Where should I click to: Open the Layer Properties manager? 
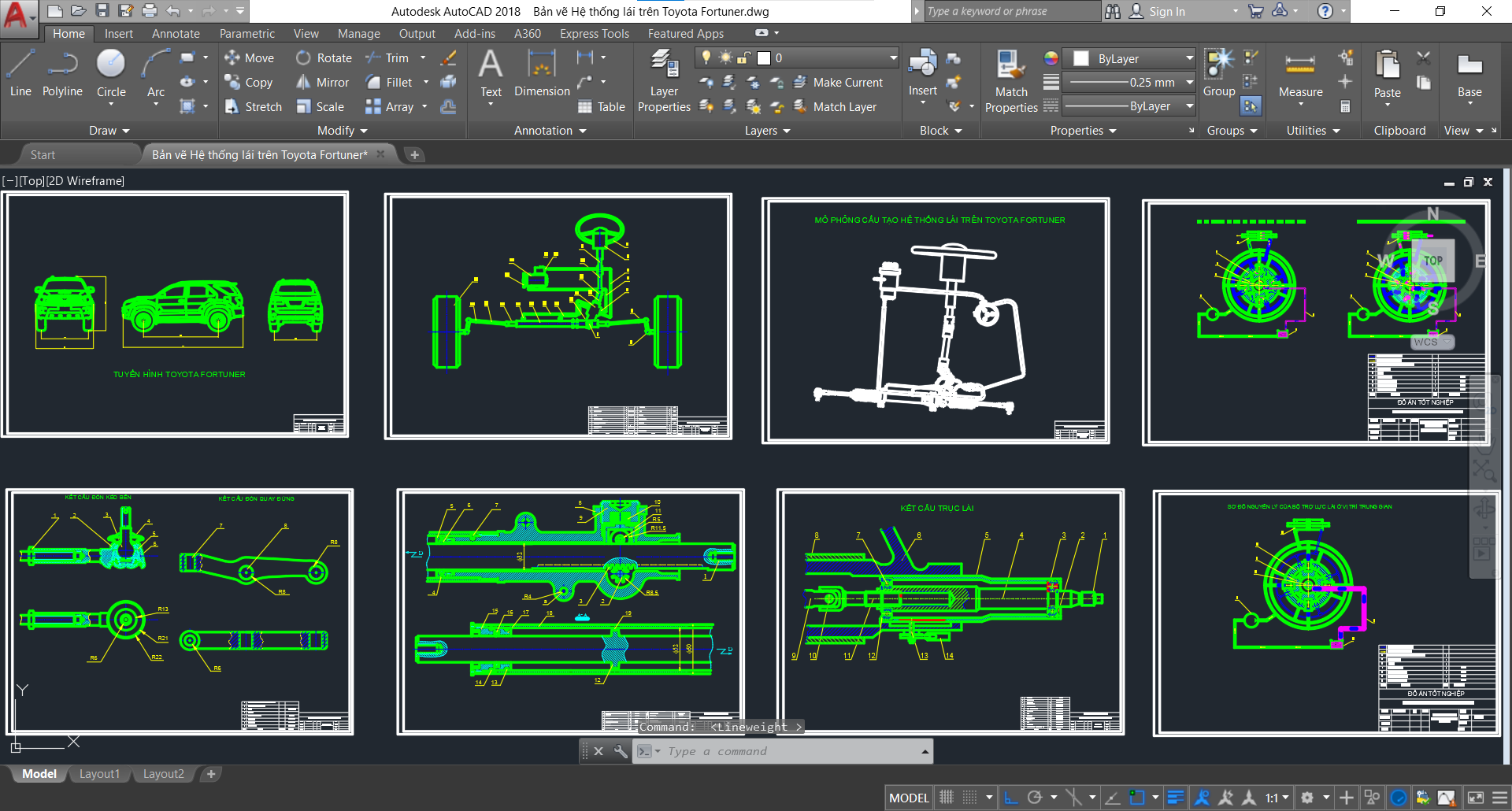(x=664, y=81)
